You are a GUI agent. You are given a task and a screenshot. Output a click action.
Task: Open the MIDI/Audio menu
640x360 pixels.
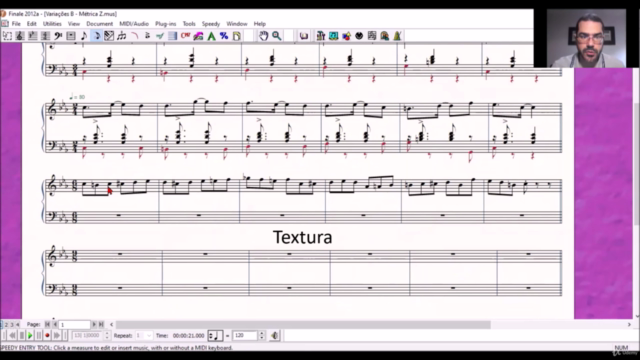click(134, 24)
